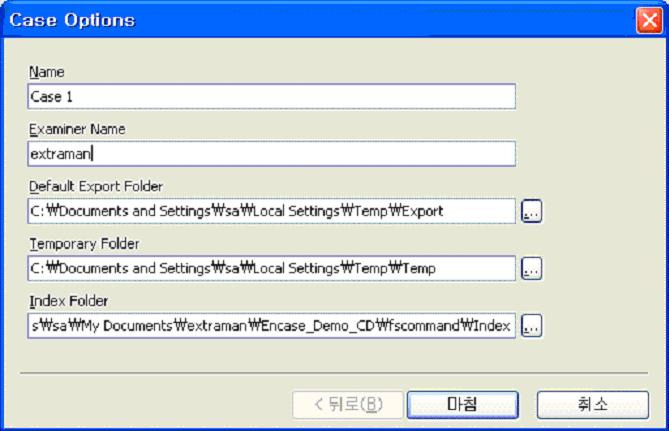Browse for the Default Export Folder location
This screenshot has height=431, width=669.
click(x=532, y=211)
